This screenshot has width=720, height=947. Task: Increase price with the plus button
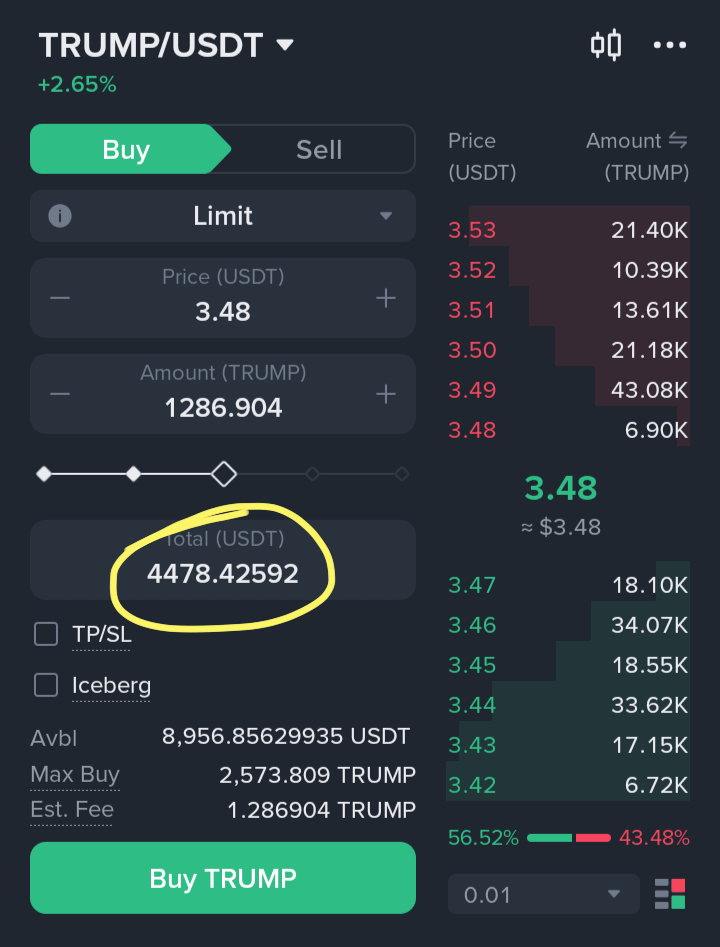coord(386,298)
